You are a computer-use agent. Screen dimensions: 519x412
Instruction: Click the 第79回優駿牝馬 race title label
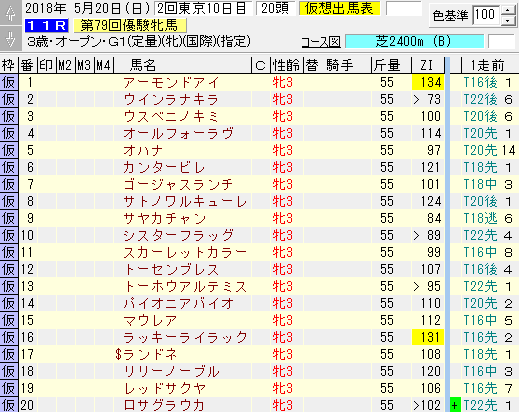click(x=130, y=25)
